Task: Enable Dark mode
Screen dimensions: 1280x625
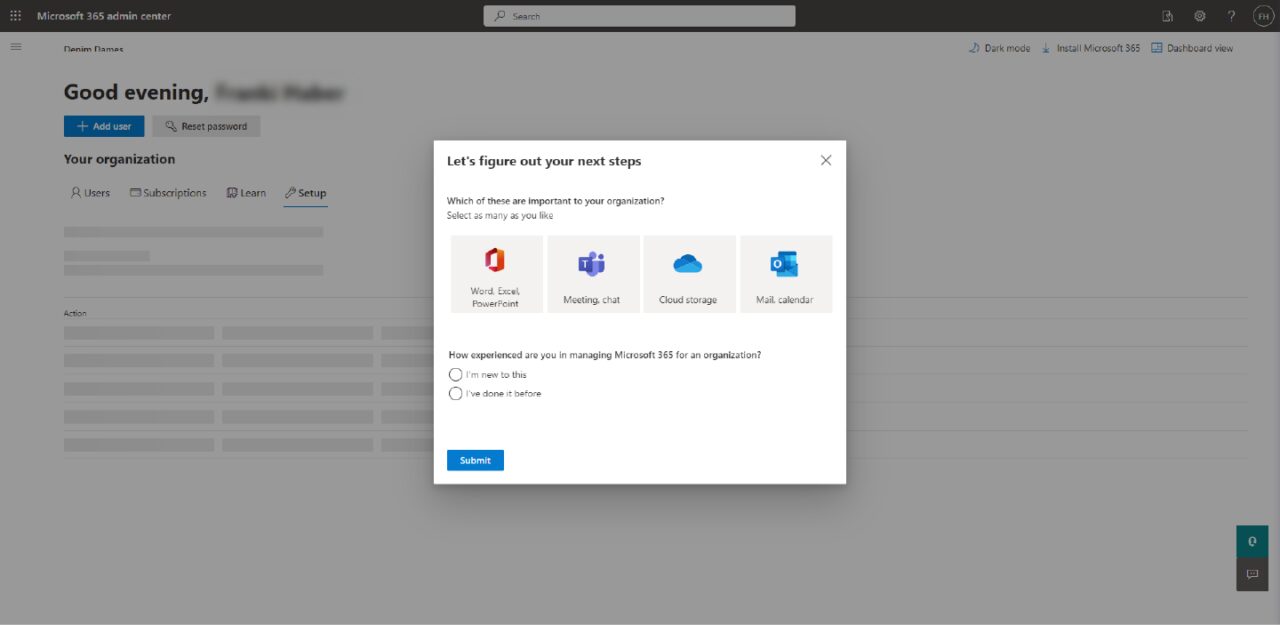Action: (x=999, y=47)
